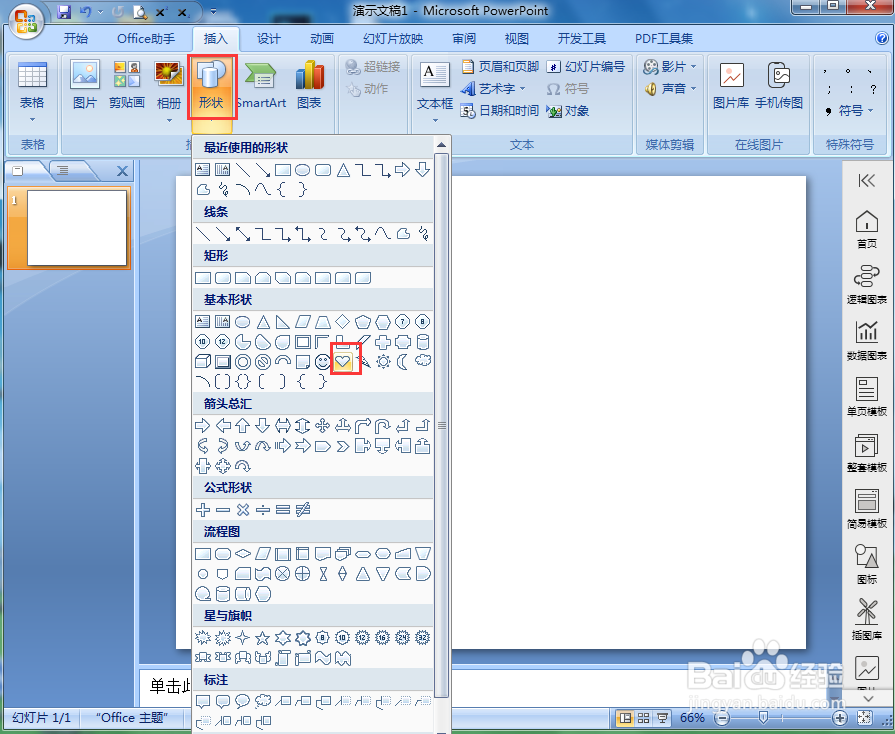Open the Data Chart sidebar panel
895x734 pixels.
pyautogui.click(x=866, y=340)
